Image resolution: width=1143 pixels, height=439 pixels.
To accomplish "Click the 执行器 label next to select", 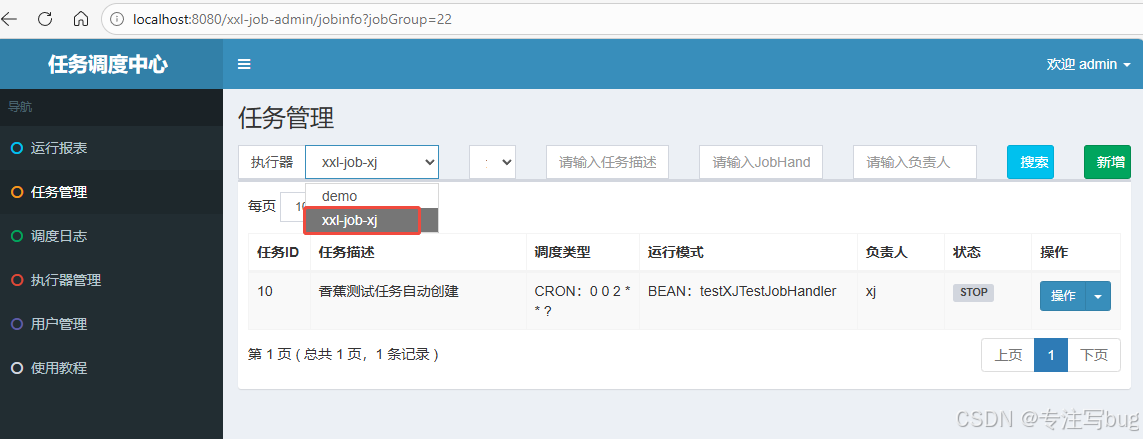I will (272, 162).
